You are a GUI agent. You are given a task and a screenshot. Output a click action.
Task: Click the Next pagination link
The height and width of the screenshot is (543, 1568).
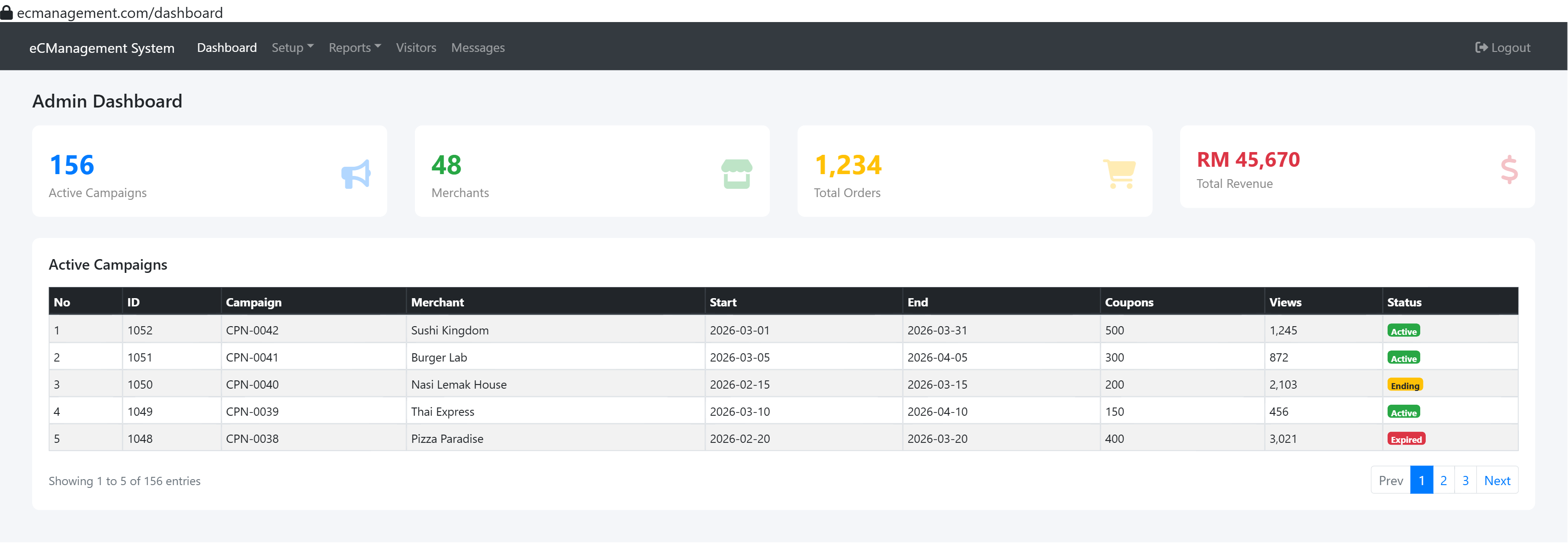tap(1497, 480)
